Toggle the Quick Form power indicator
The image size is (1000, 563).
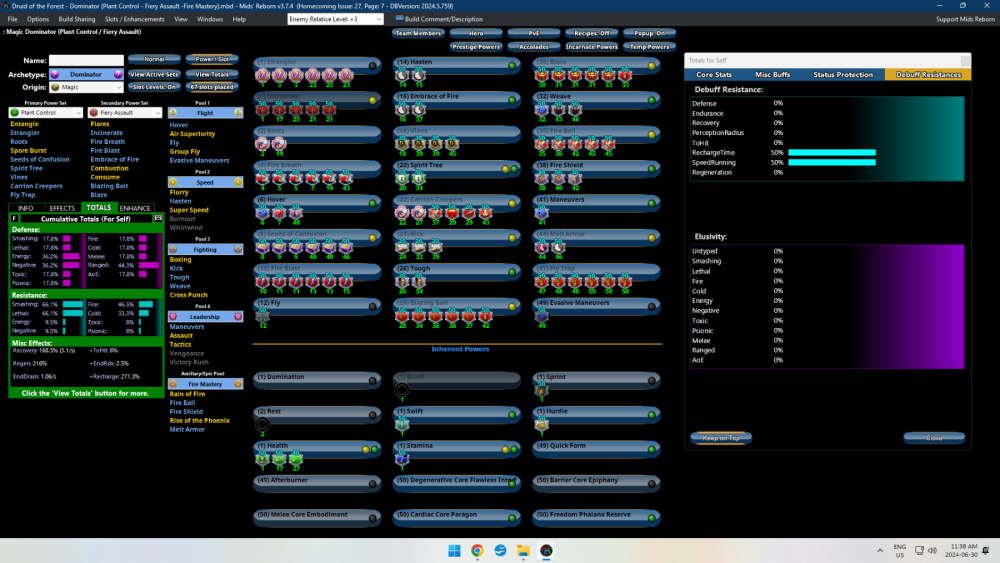(652, 450)
